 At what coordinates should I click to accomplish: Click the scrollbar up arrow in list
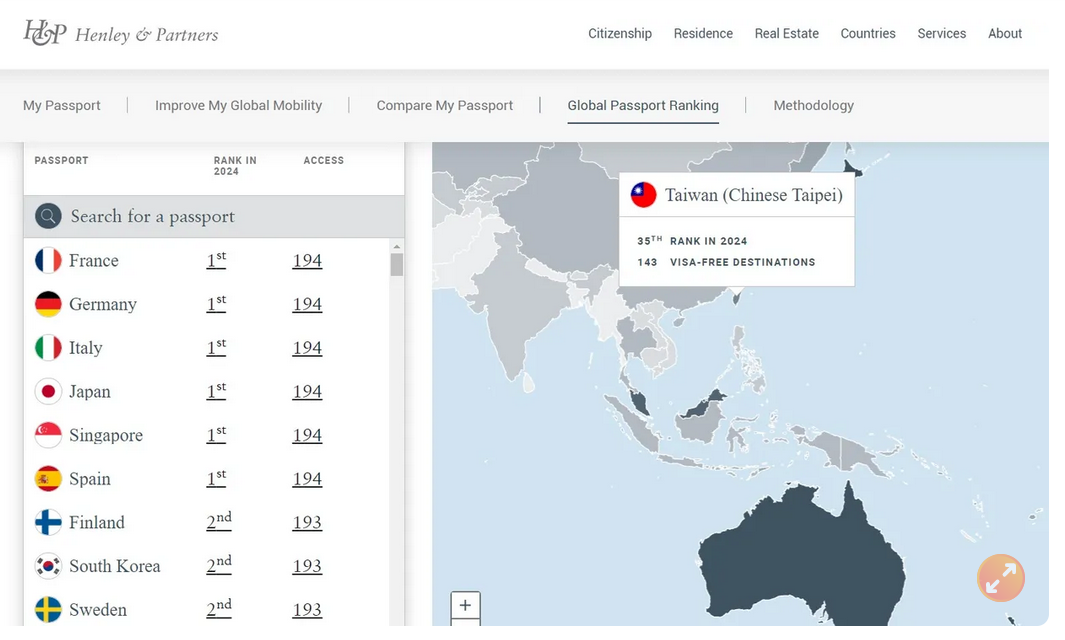397,246
